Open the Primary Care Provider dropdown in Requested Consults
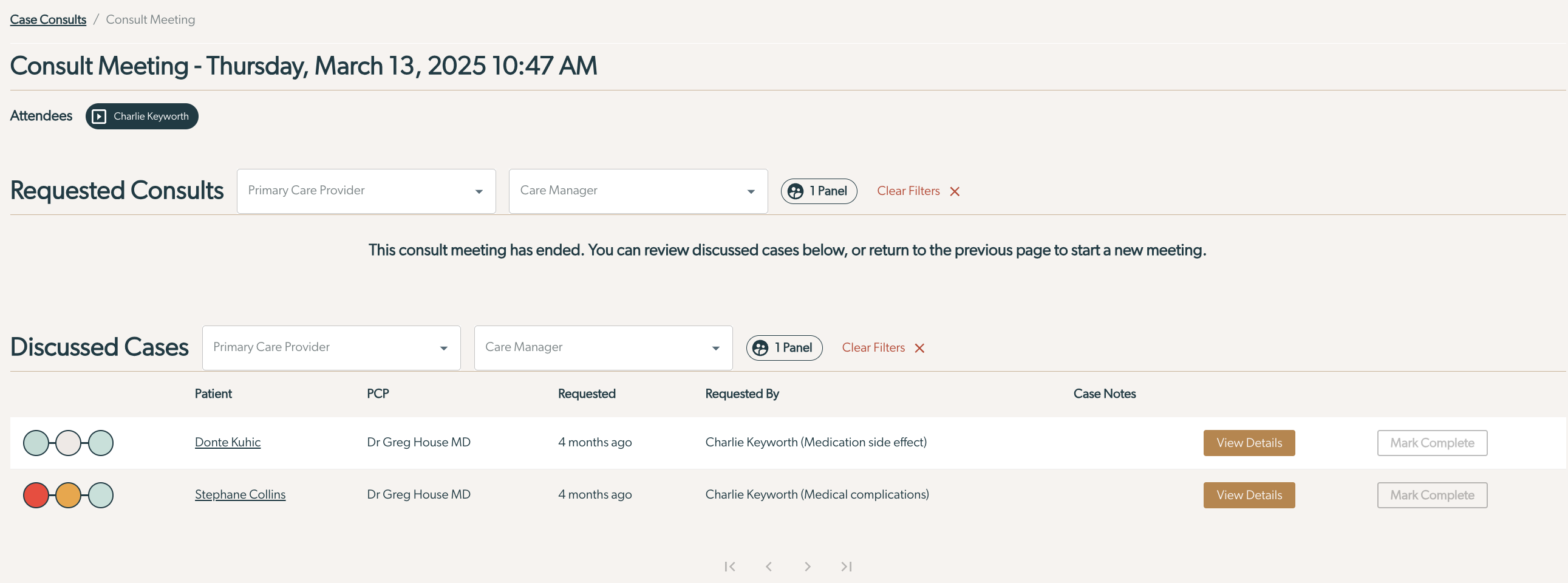The image size is (1568, 583). coord(366,191)
